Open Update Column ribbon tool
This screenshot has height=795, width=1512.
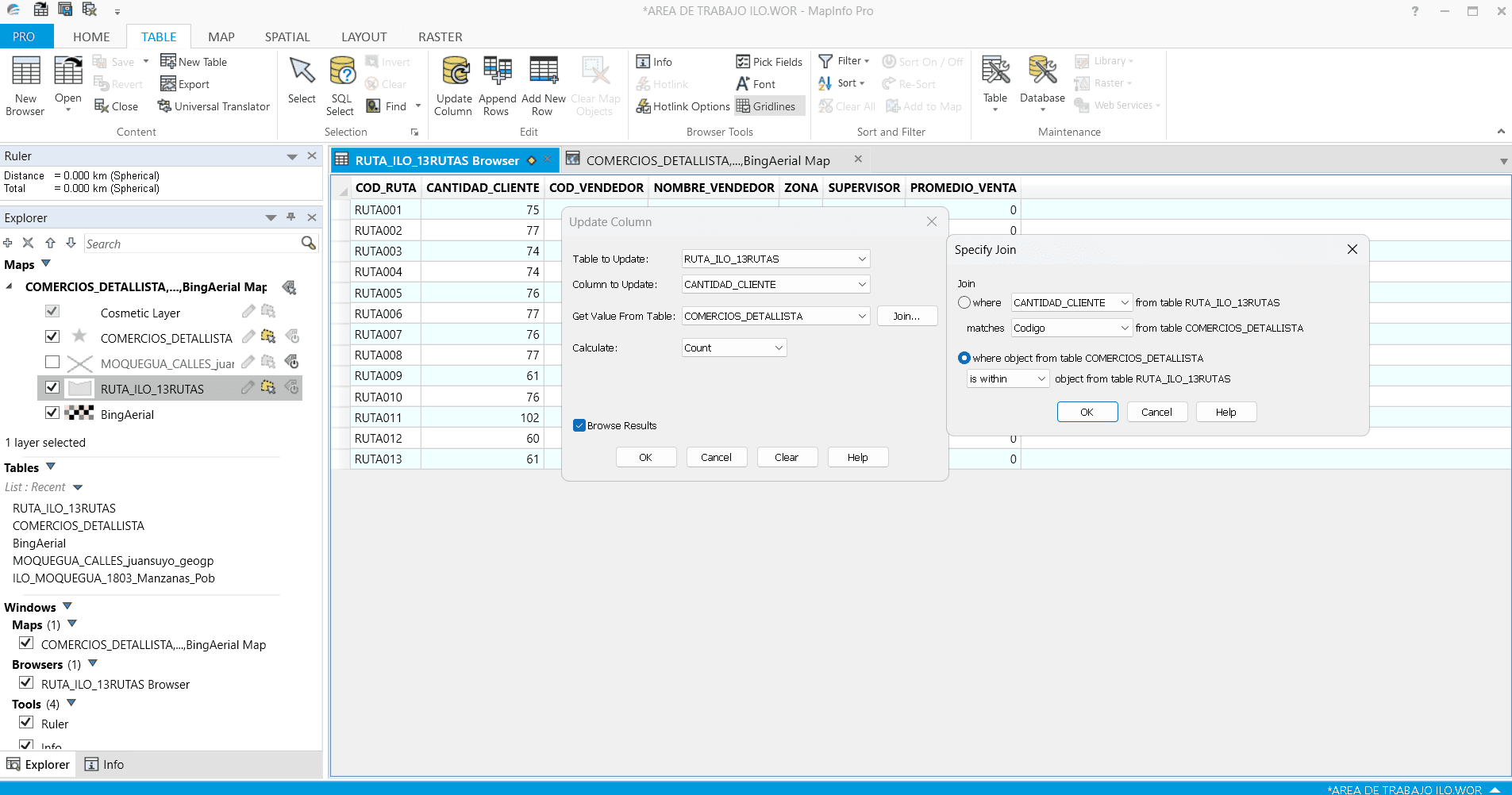click(x=454, y=86)
